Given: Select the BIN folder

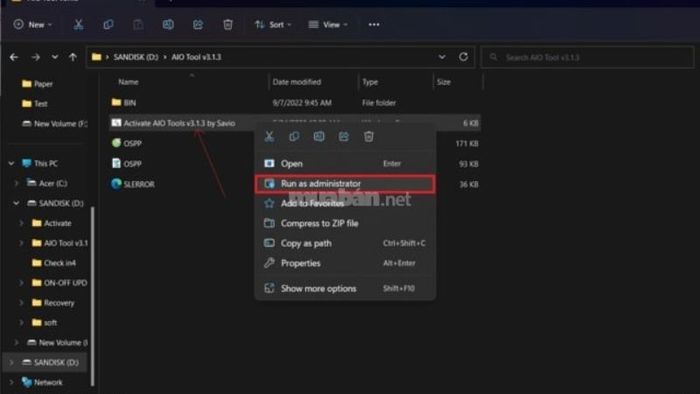Looking at the screenshot, I should point(295,103).
